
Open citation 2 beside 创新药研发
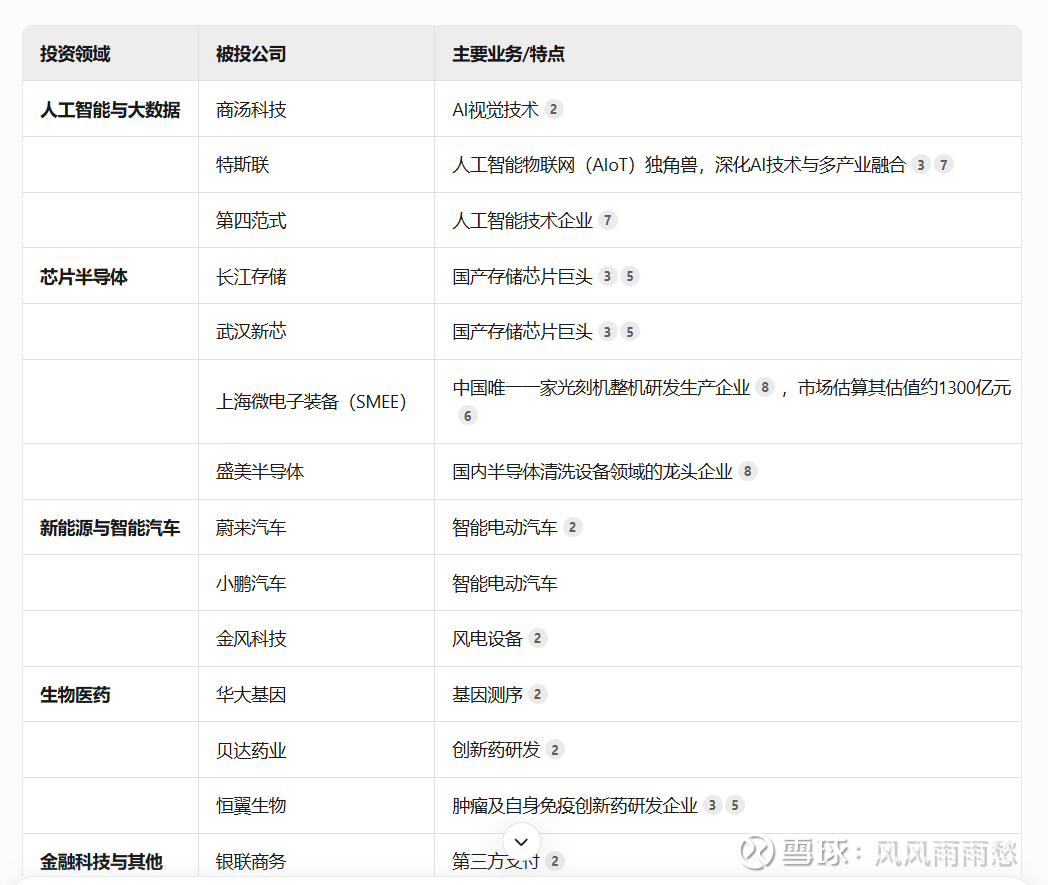pos(555,750)
